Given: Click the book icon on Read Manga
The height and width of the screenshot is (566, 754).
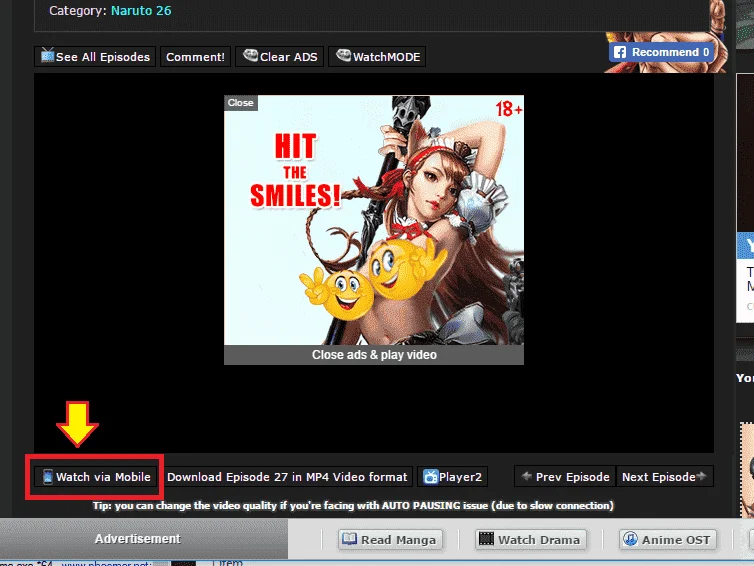Looking at the screenshot, I should (x=350, y=539).
